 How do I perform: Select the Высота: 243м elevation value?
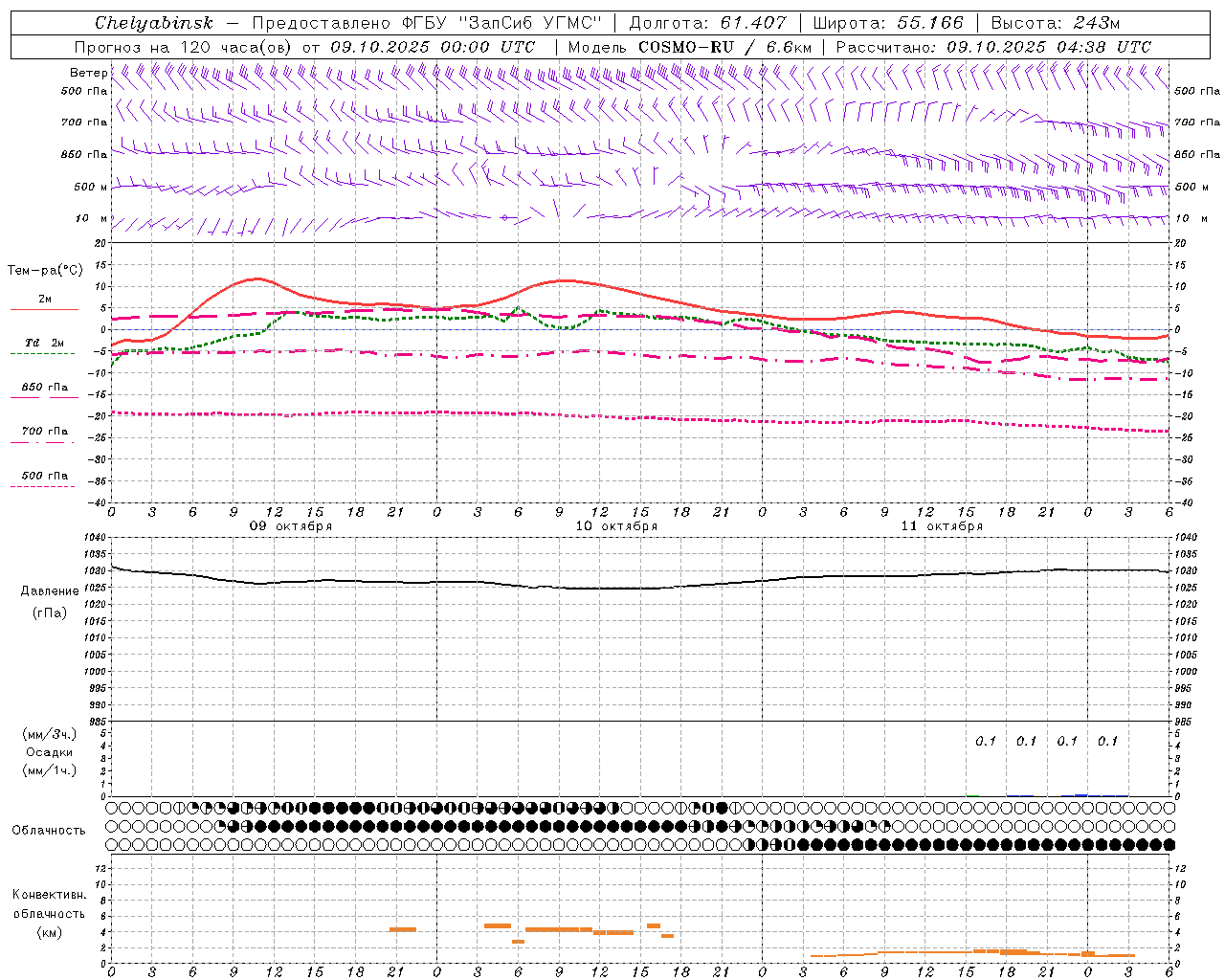(x=1055, y=23)
